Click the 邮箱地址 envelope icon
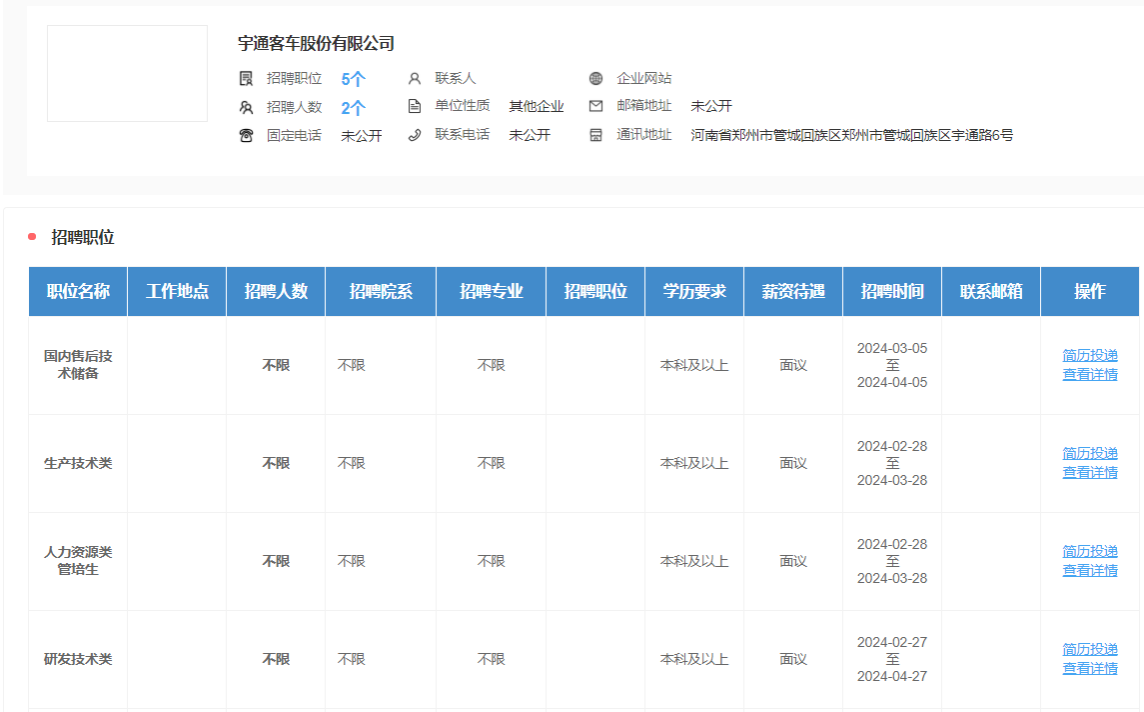 click(x=596, y=106)
